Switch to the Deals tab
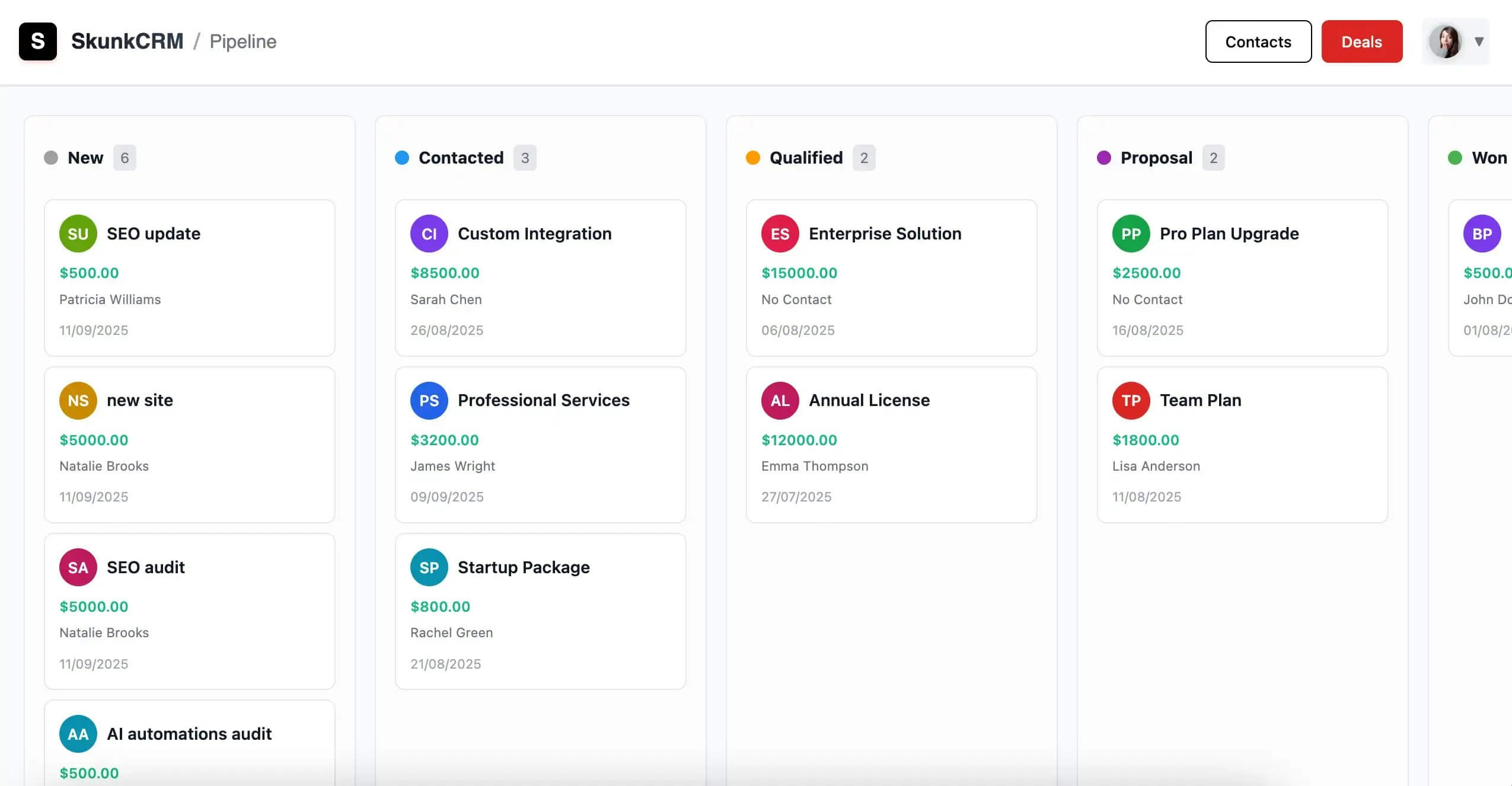The width and height of the screenshot is (1512, 786). point(1361,41)
